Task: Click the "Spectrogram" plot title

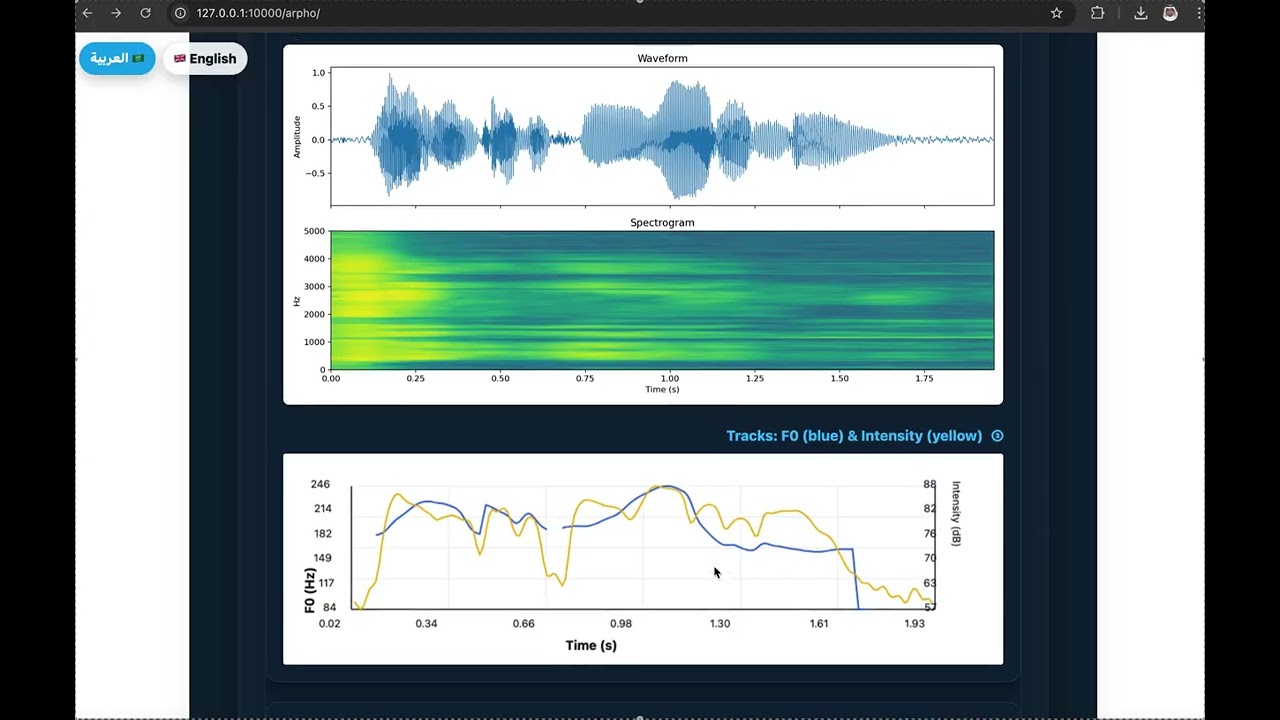Action: (662, 223)
